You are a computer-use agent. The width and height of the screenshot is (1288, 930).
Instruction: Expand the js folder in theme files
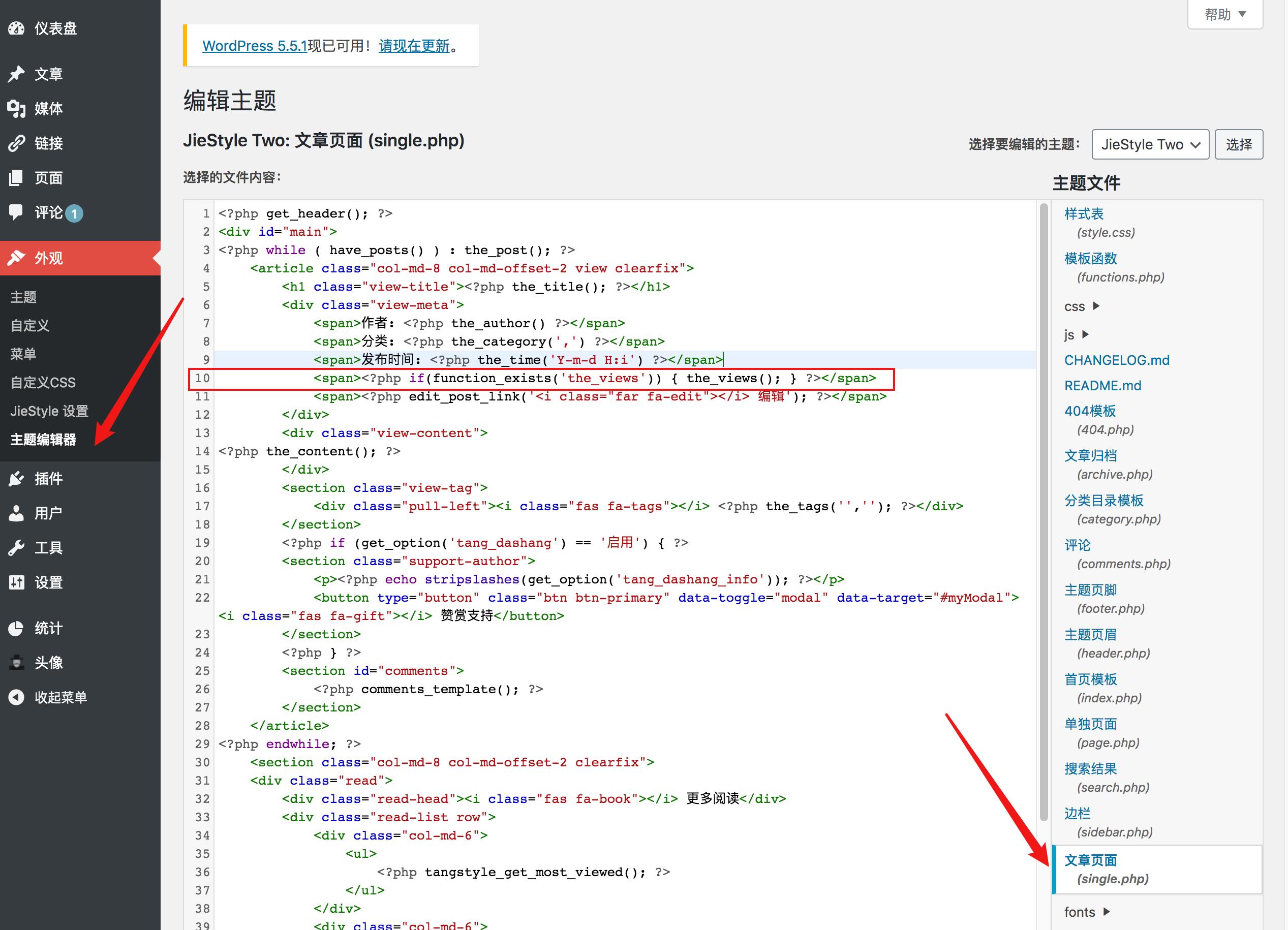(1086, 334)
